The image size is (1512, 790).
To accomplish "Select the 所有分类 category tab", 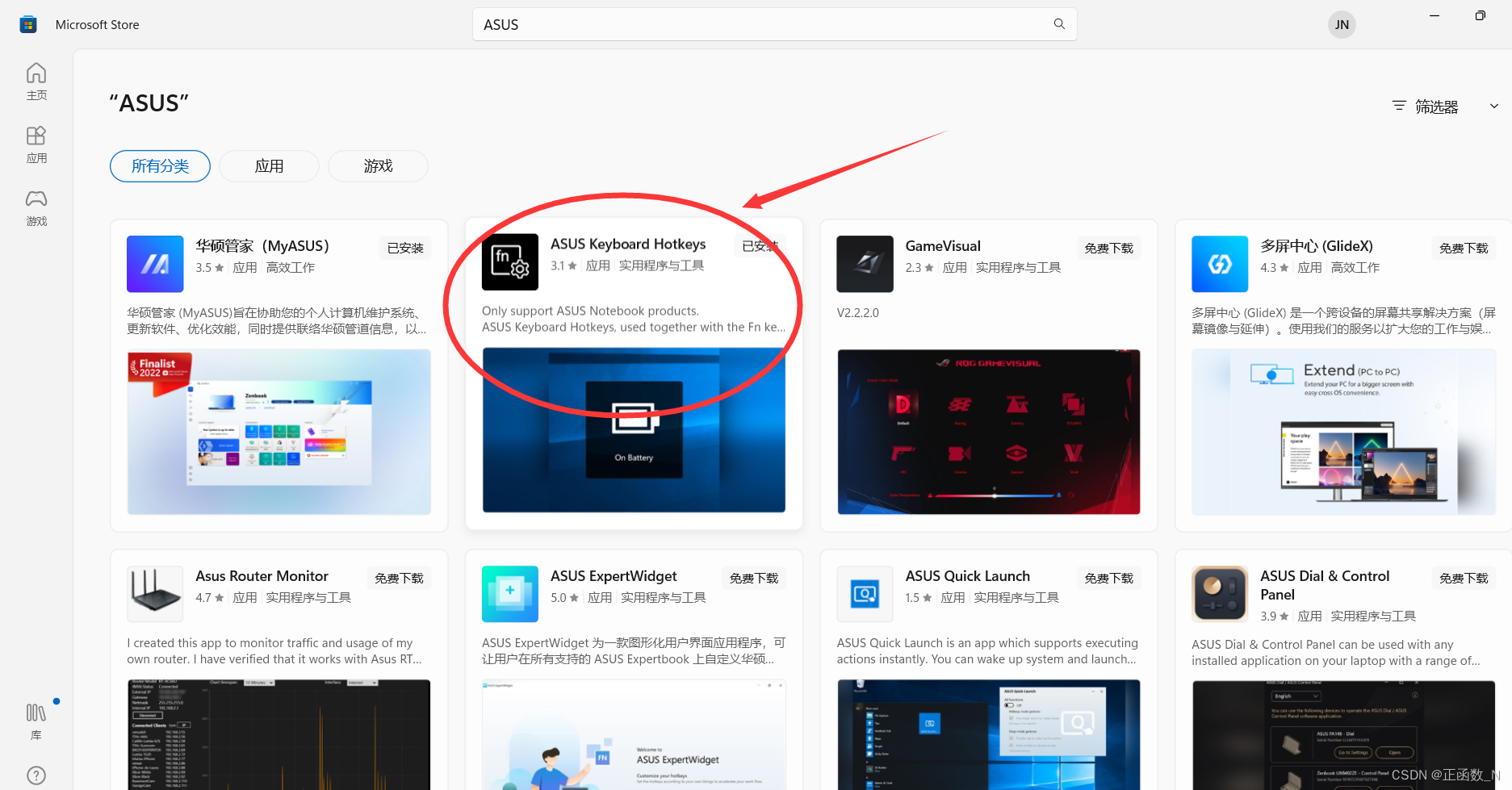I will [x=160, y=166].
